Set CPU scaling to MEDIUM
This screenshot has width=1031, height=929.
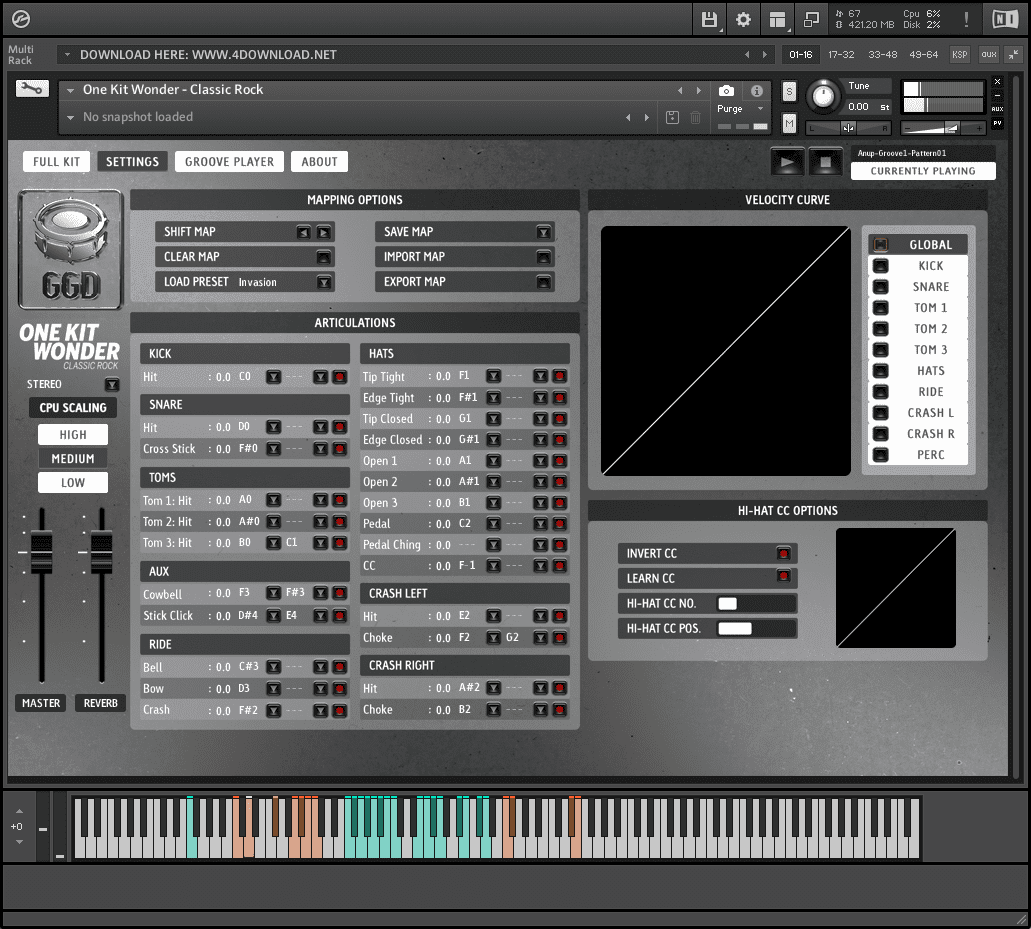point(73,459)
